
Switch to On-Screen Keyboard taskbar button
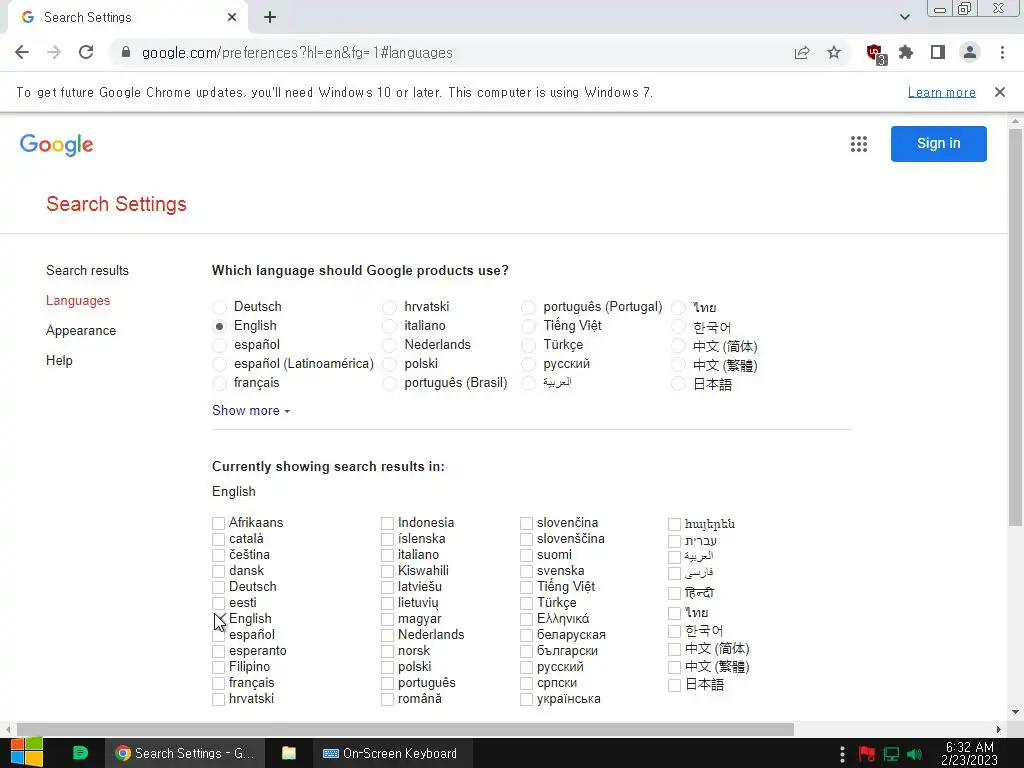(391, 753)
